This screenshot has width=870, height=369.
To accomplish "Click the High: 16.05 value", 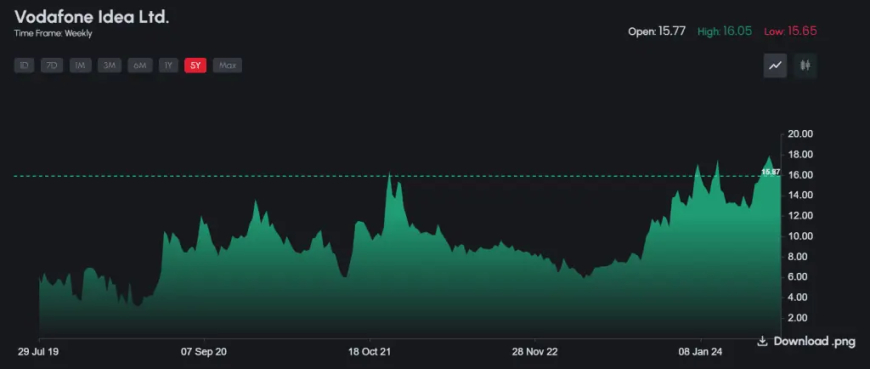I will (725, 32).
